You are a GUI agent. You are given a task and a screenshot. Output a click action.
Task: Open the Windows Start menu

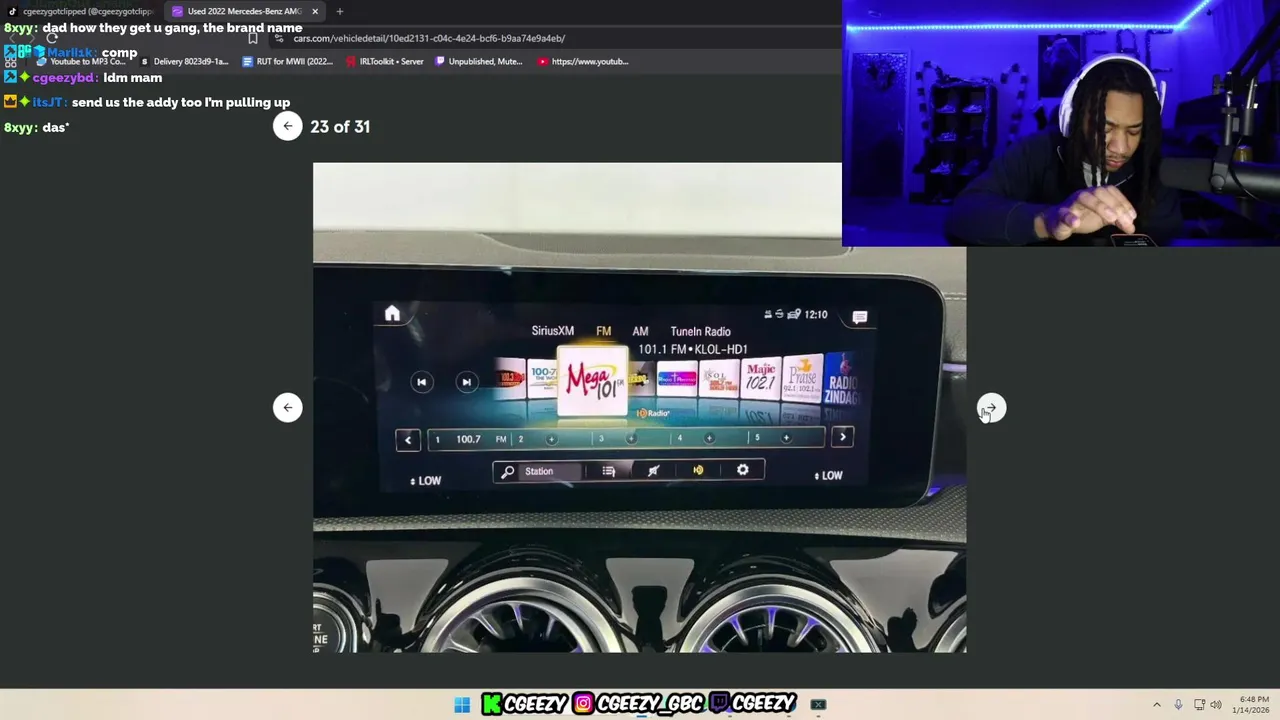pos(462,705)
